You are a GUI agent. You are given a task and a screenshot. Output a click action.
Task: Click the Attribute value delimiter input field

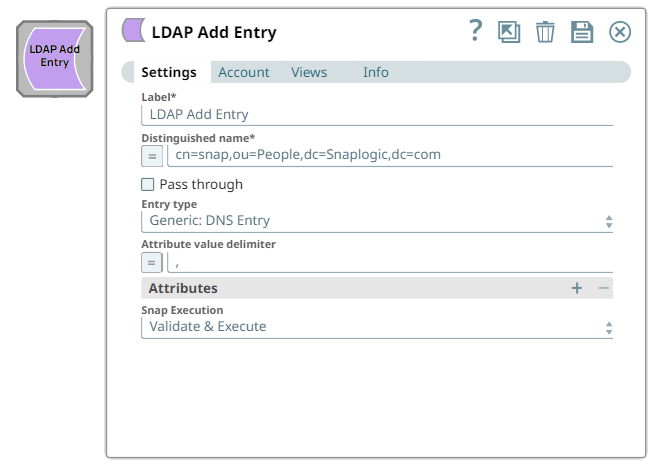point(390,263)
